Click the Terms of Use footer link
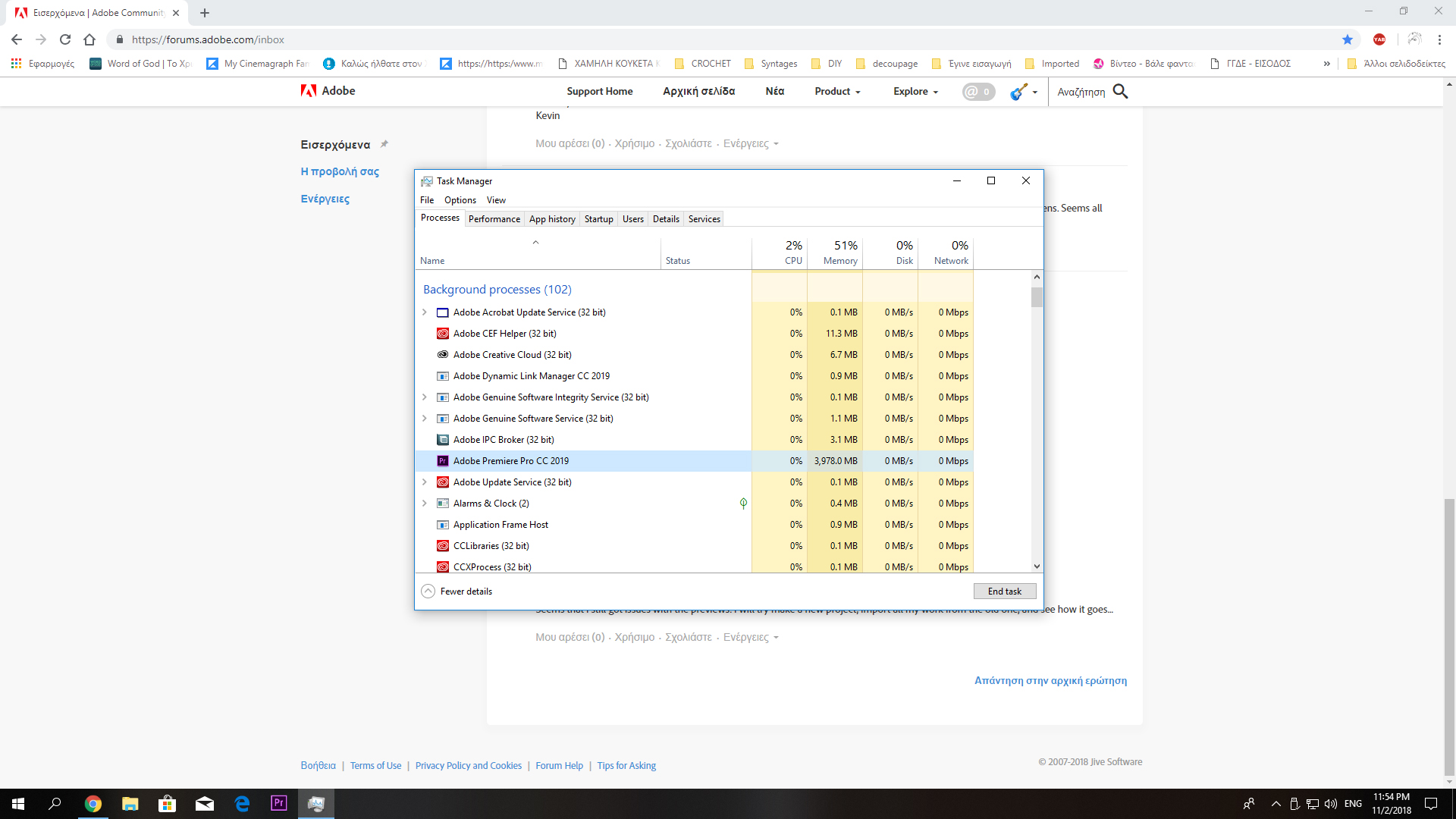The width and height of the screenshot is (1456, 819). [375, 766]
